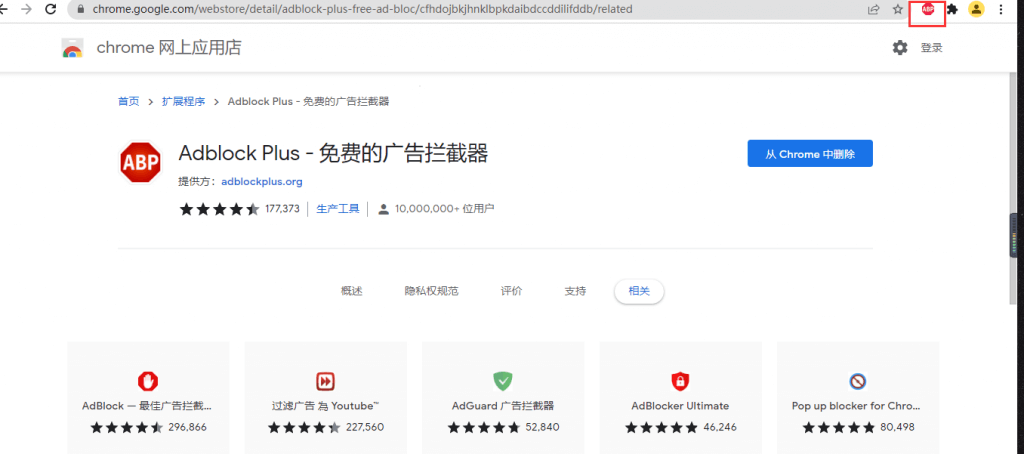Open the 隐私权规范 tab
This screenshot has width=1024, height=454.
tap(432, 291)
